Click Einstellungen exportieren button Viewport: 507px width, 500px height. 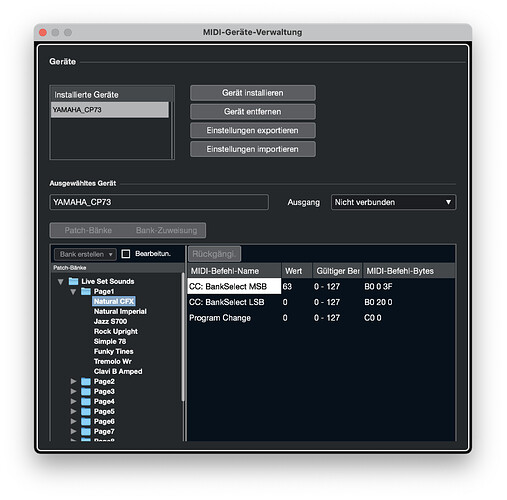pyautogui.click(x=253, y=130)
